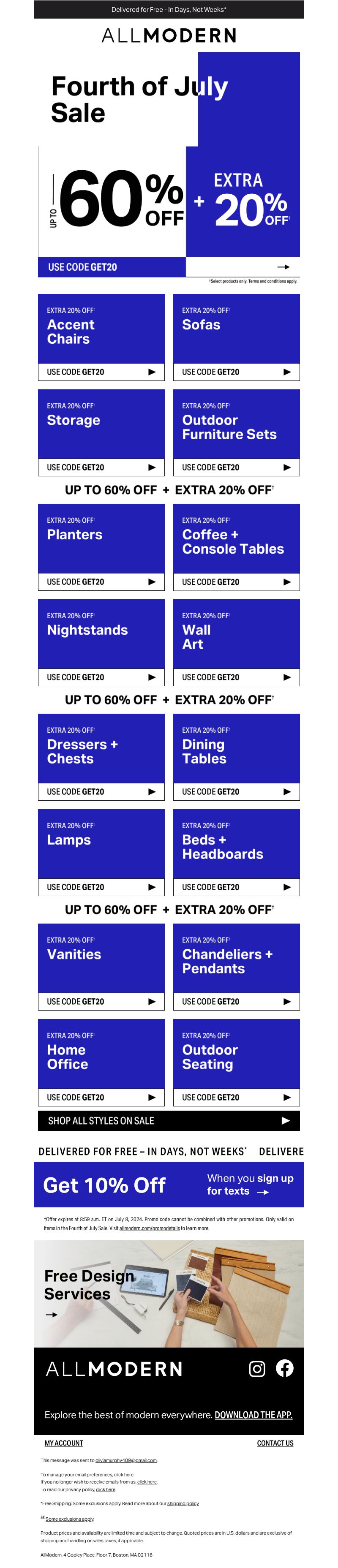The image size is (338, 1568).
Task: Open the DOWNLOAD THE APP link
Action: click(253, 1415)
